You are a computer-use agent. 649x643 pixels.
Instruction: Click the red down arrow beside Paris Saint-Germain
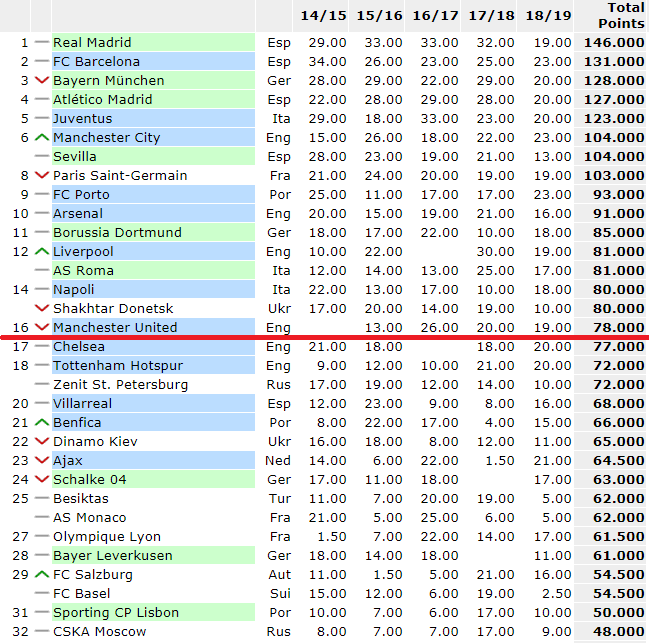(x=42, y=175)
